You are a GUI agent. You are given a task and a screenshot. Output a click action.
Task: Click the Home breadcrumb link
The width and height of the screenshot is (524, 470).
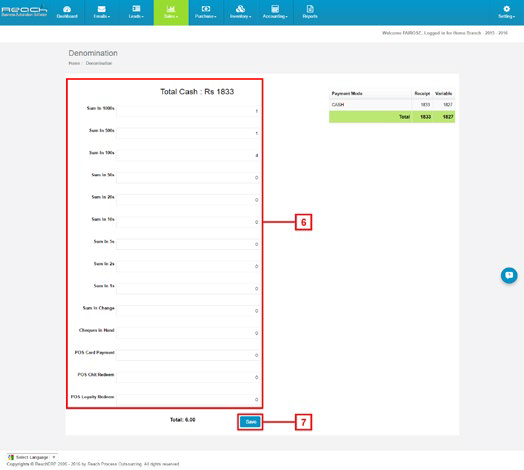pyautogui.click(x=74, y=63)
